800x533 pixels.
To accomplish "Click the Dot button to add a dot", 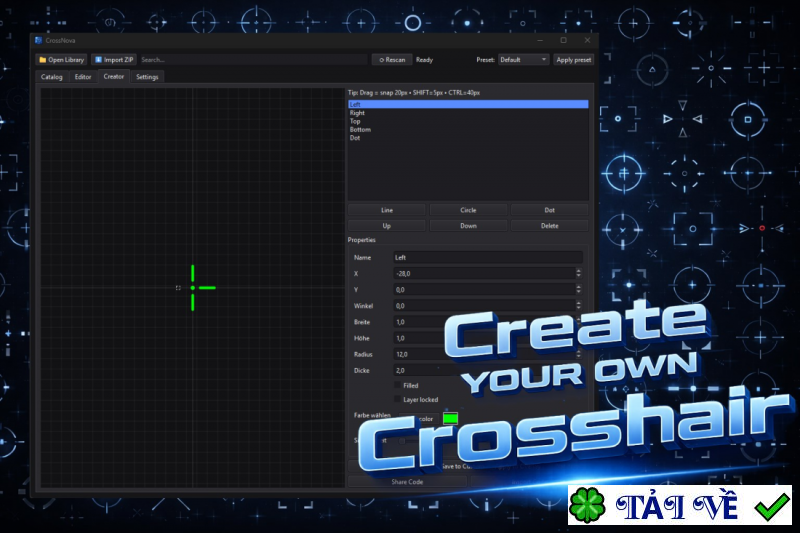I will click(549, 210).
